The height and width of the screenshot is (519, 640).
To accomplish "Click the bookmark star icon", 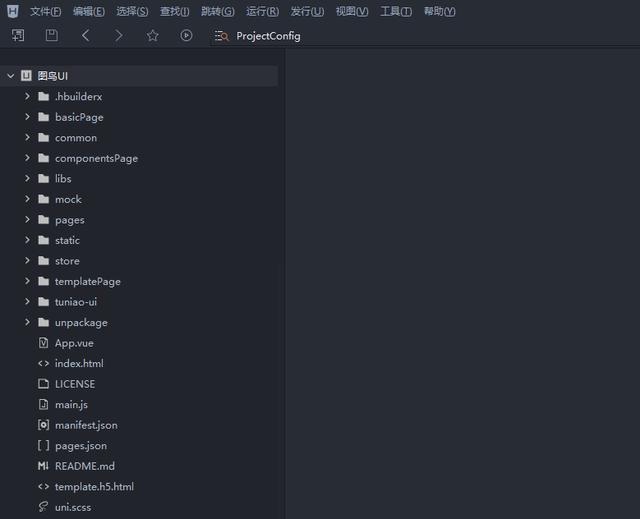I will pos(153,35).
